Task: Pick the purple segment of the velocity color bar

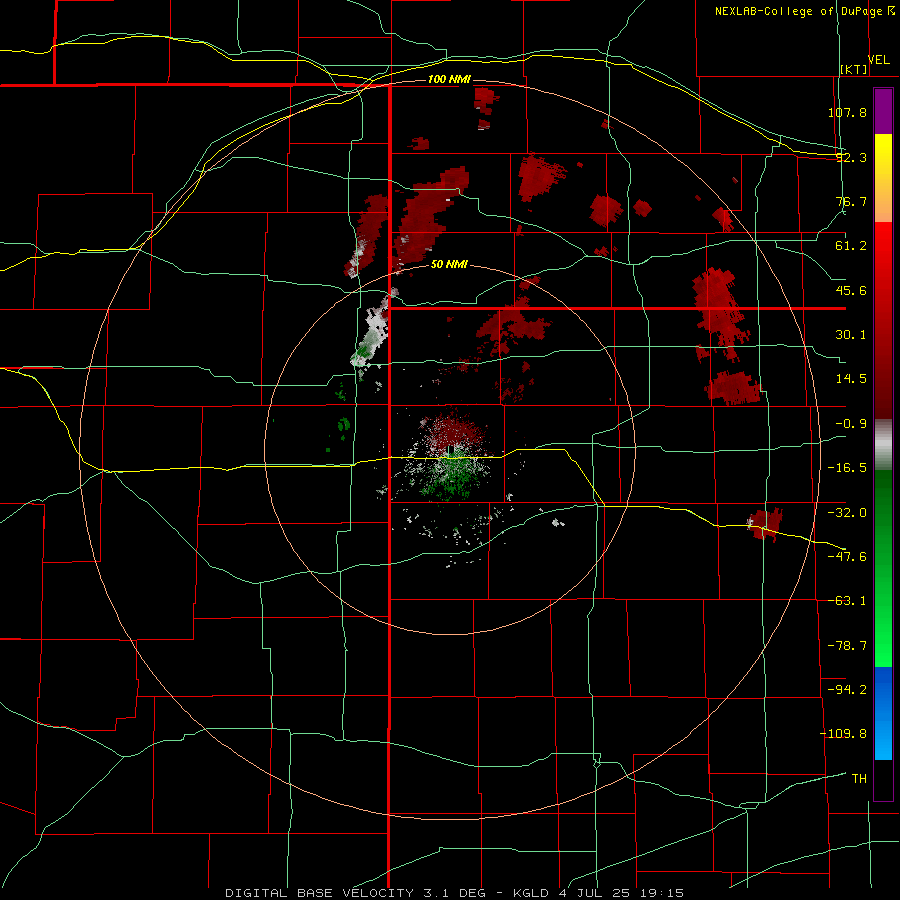Action: point(883,111)
